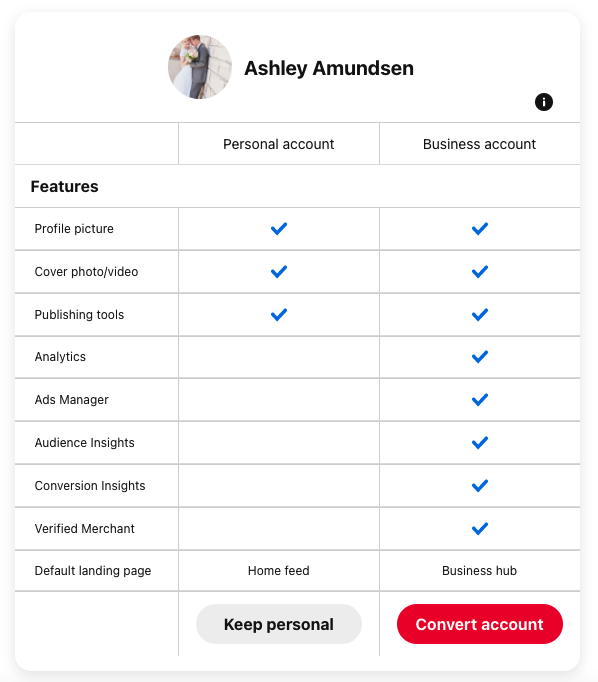Click the Audience Insights business checkmark
598x682 pixels.
(480, 443)
